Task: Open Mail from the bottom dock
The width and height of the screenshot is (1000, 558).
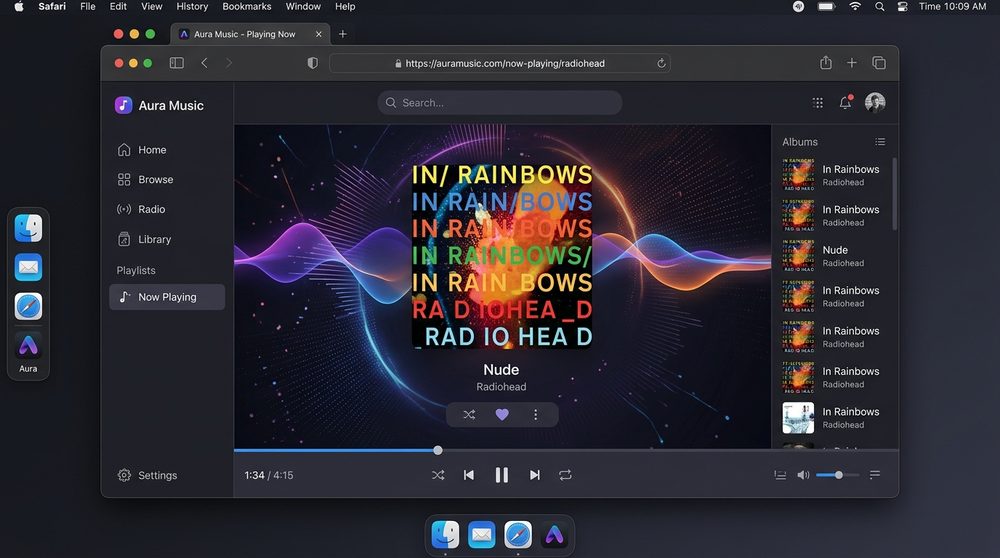Action: click(x=482, y=534)
